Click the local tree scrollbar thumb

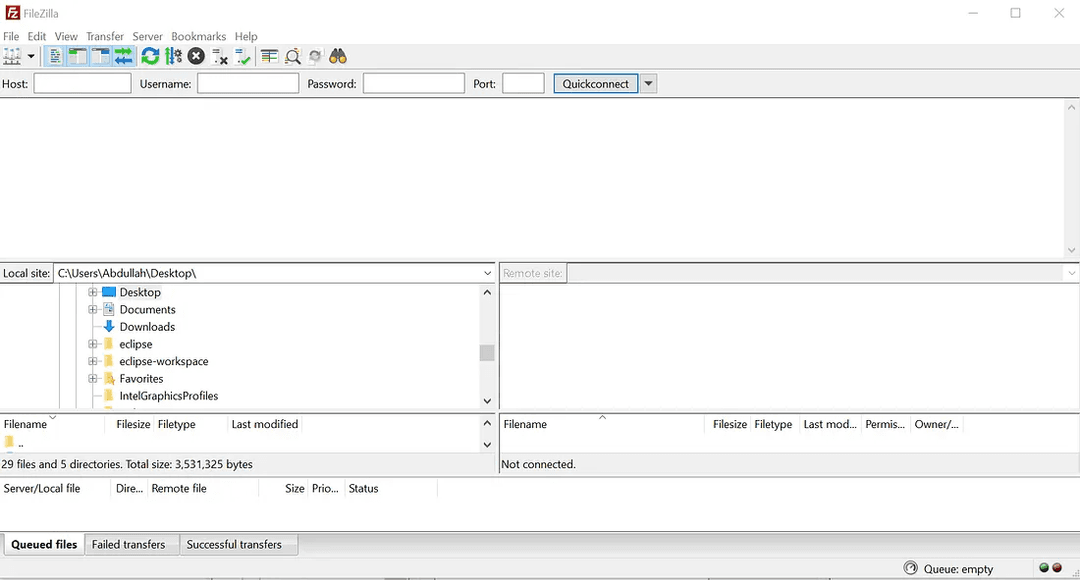487,353
